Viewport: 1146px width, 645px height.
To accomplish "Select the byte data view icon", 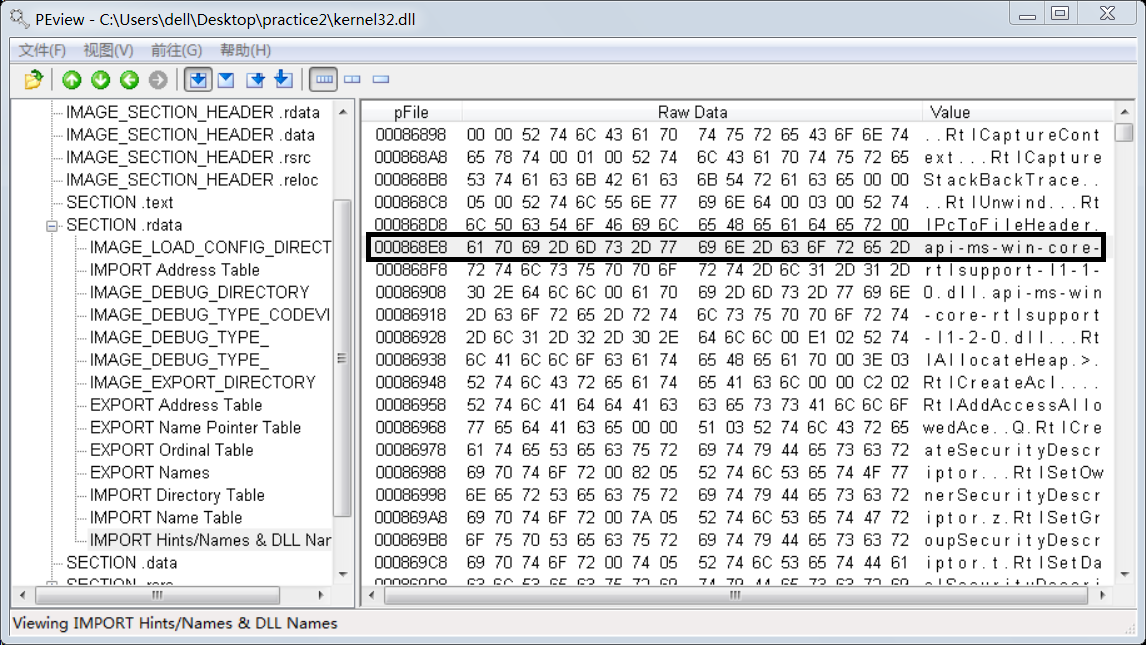I will coord(197,81).
